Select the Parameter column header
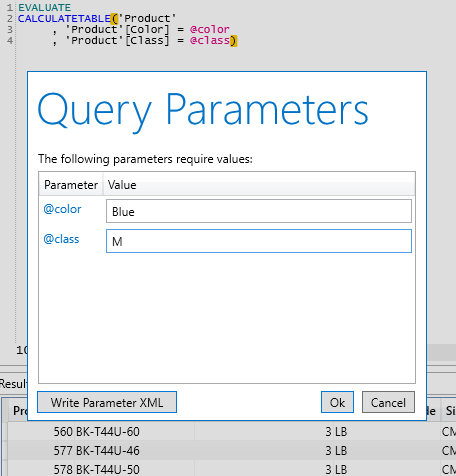Screen dimensions: 456x476 (x=71, y=185)
